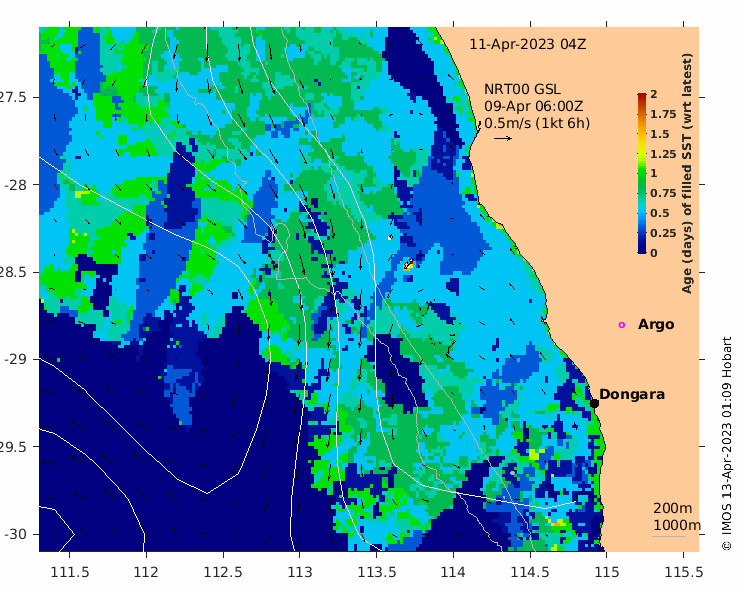Click the 'Argo' legend label
Image resolution: width=740 pixels, height=592 pixels.
tap(656, 325)
